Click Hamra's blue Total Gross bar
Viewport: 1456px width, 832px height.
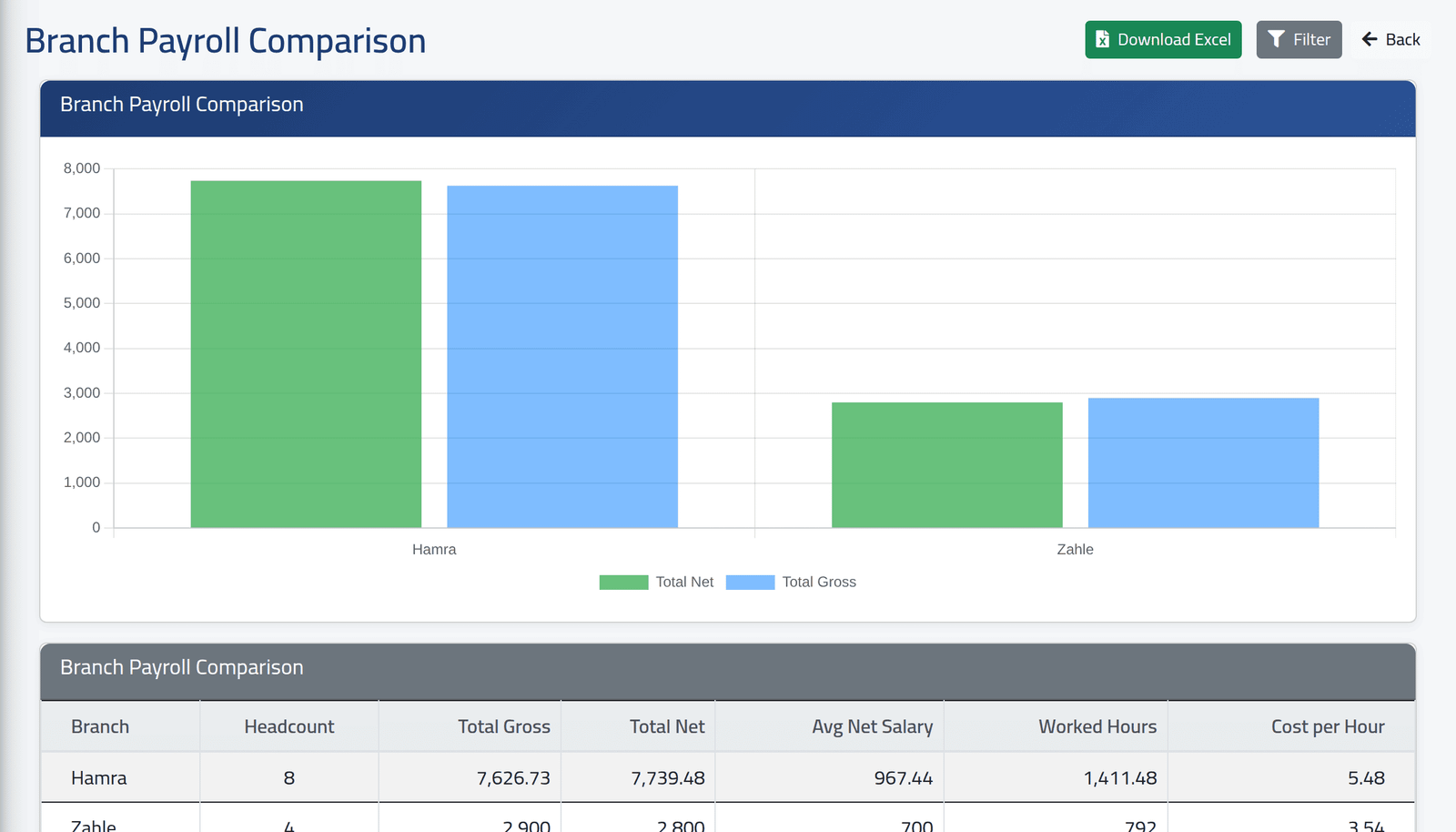[562, 357]
